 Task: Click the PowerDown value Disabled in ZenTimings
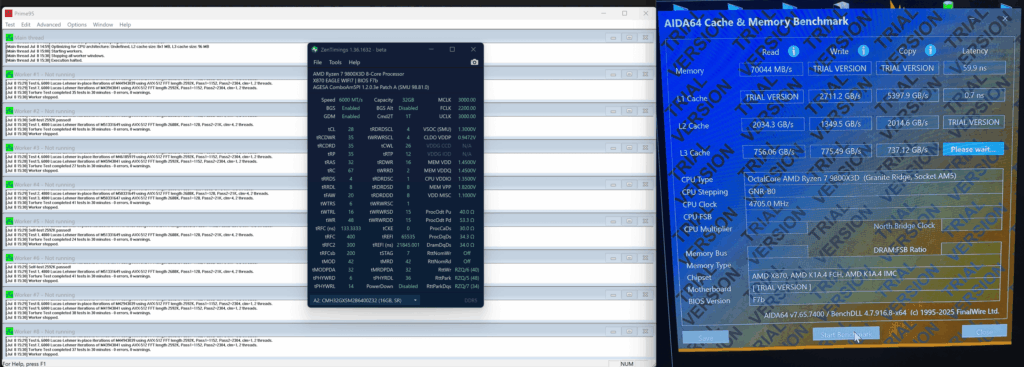point(408,285)
